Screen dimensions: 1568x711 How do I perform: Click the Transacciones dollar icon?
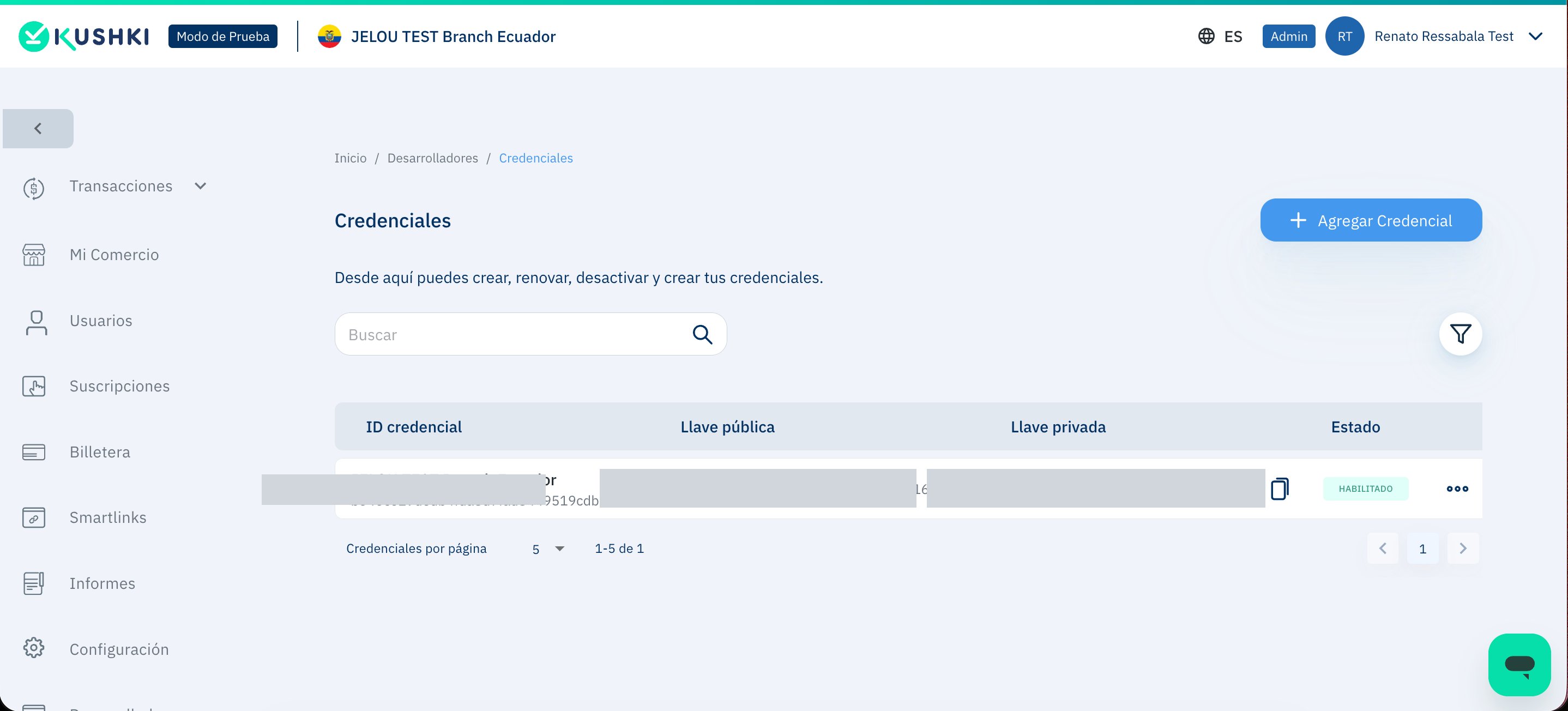coord(33,188)
